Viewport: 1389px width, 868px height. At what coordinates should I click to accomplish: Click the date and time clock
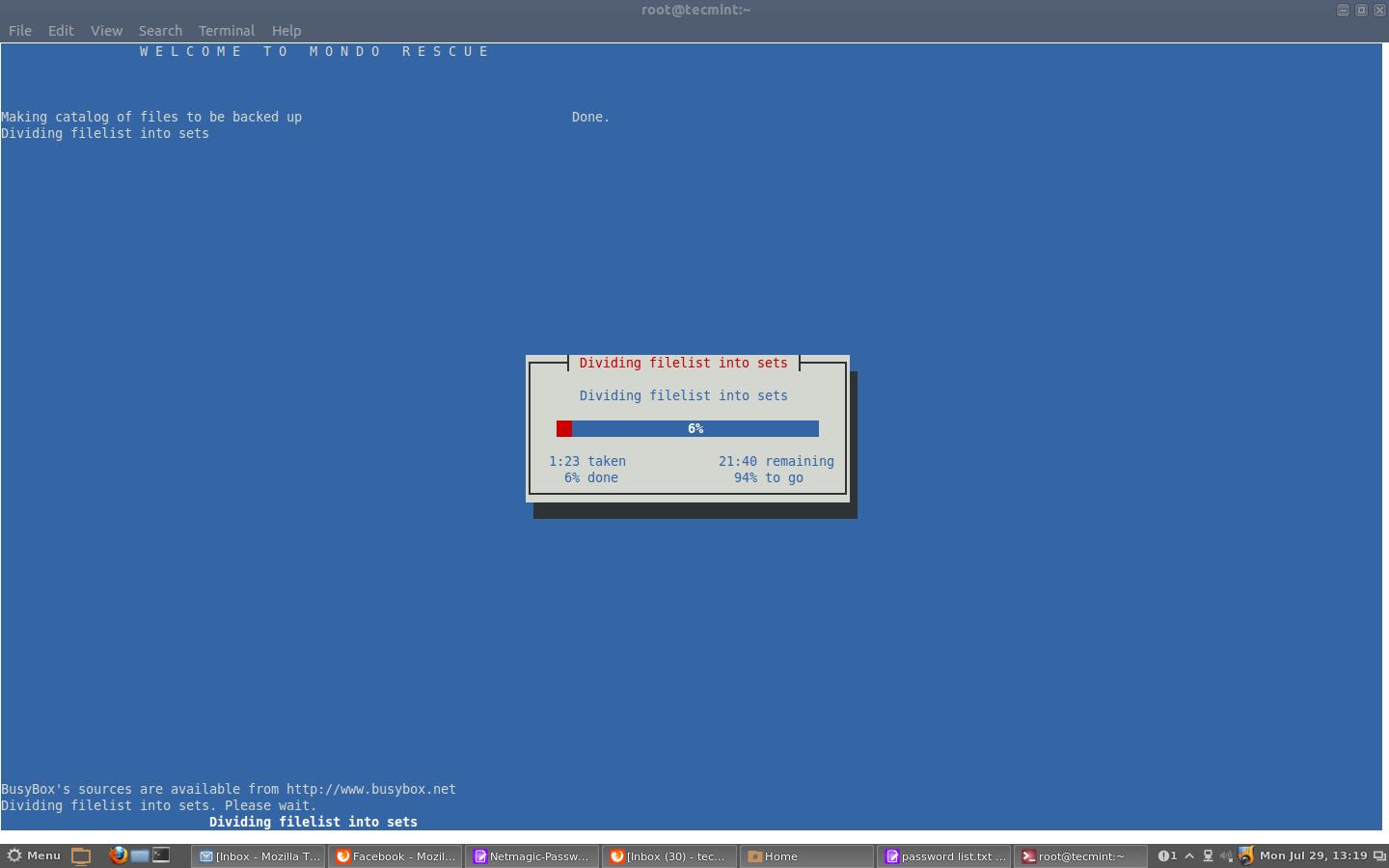(x=1313, y=855)
